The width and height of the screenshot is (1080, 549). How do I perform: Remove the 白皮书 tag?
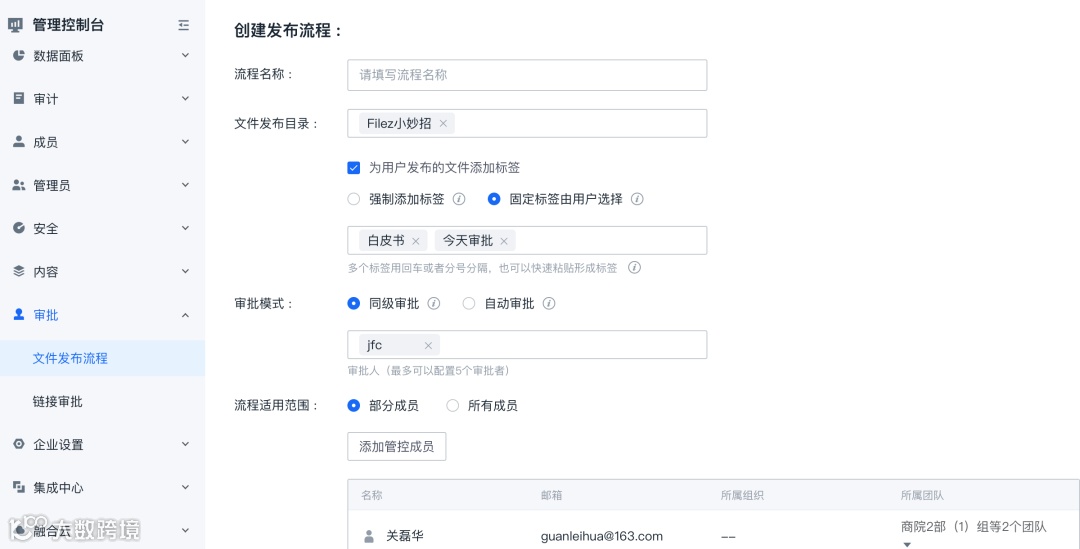(416, 241)
